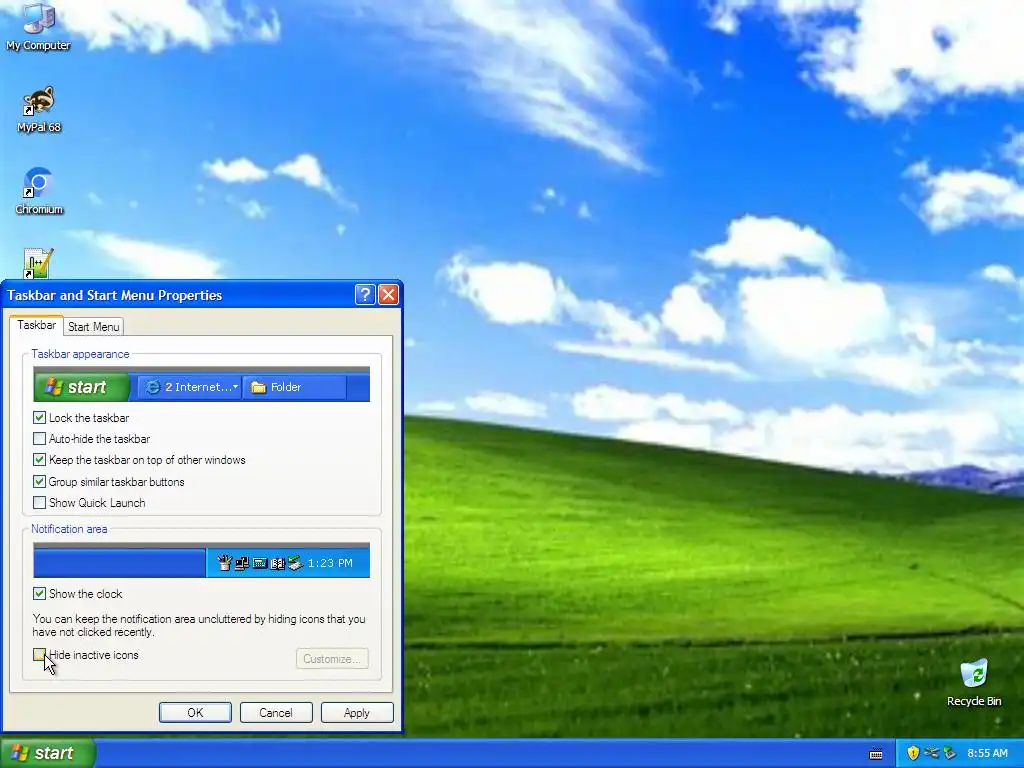
Task: Click the Folder button in taskbar preview
Action: 295,387
